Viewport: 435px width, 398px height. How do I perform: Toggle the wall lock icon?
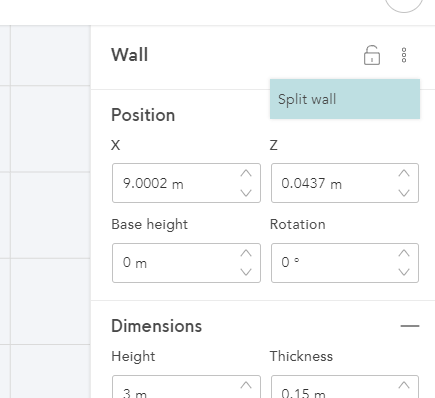[x=372, y=55]
